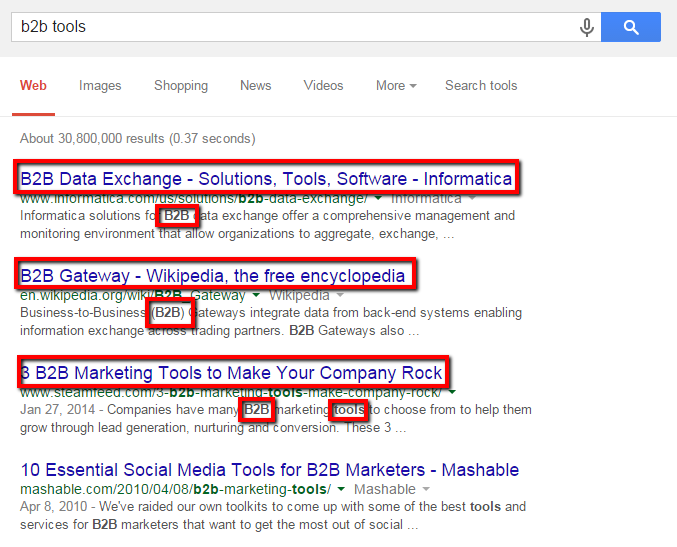Viewport: 677px width, 547px height.
Task: Switch to the Shopping tab
Action: (x=181, y=85)
